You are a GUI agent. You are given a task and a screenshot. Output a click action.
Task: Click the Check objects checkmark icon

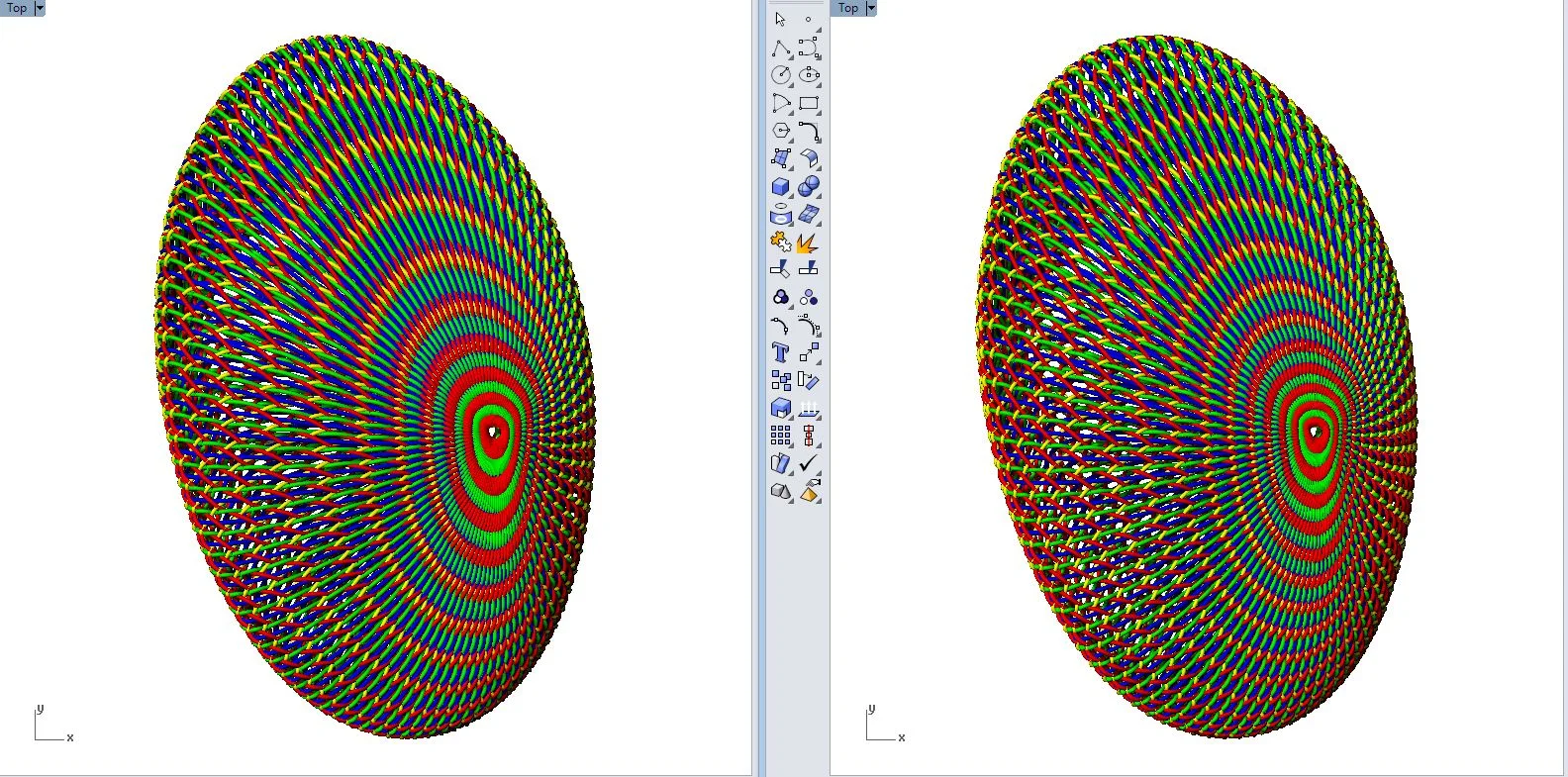click(x=809, y=463)
